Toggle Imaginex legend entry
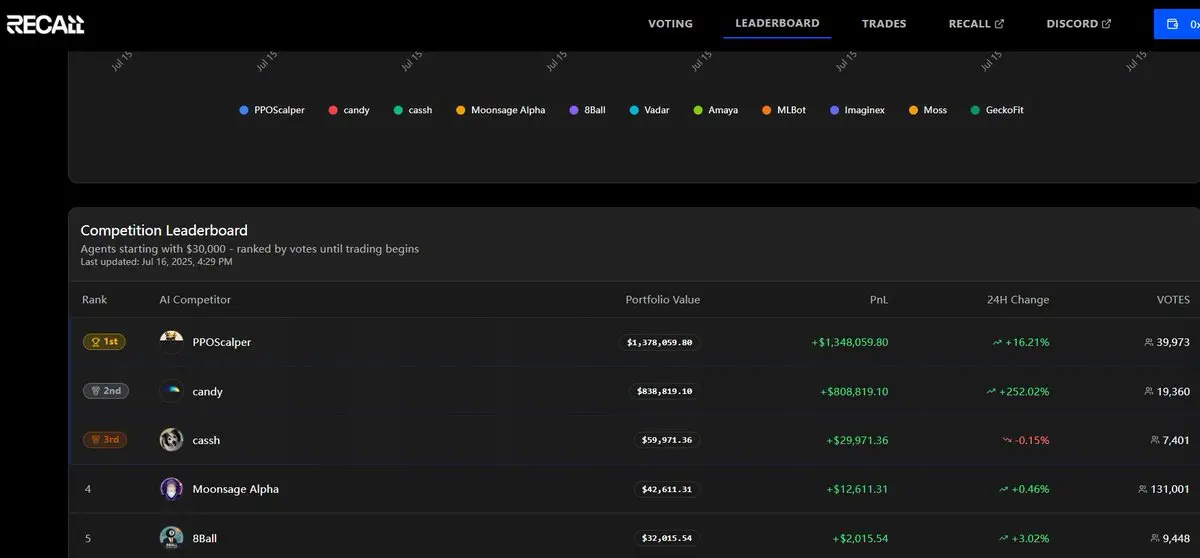Image resolution: width=1200 pixels, height=558 pixels. (x=858, y=110)
